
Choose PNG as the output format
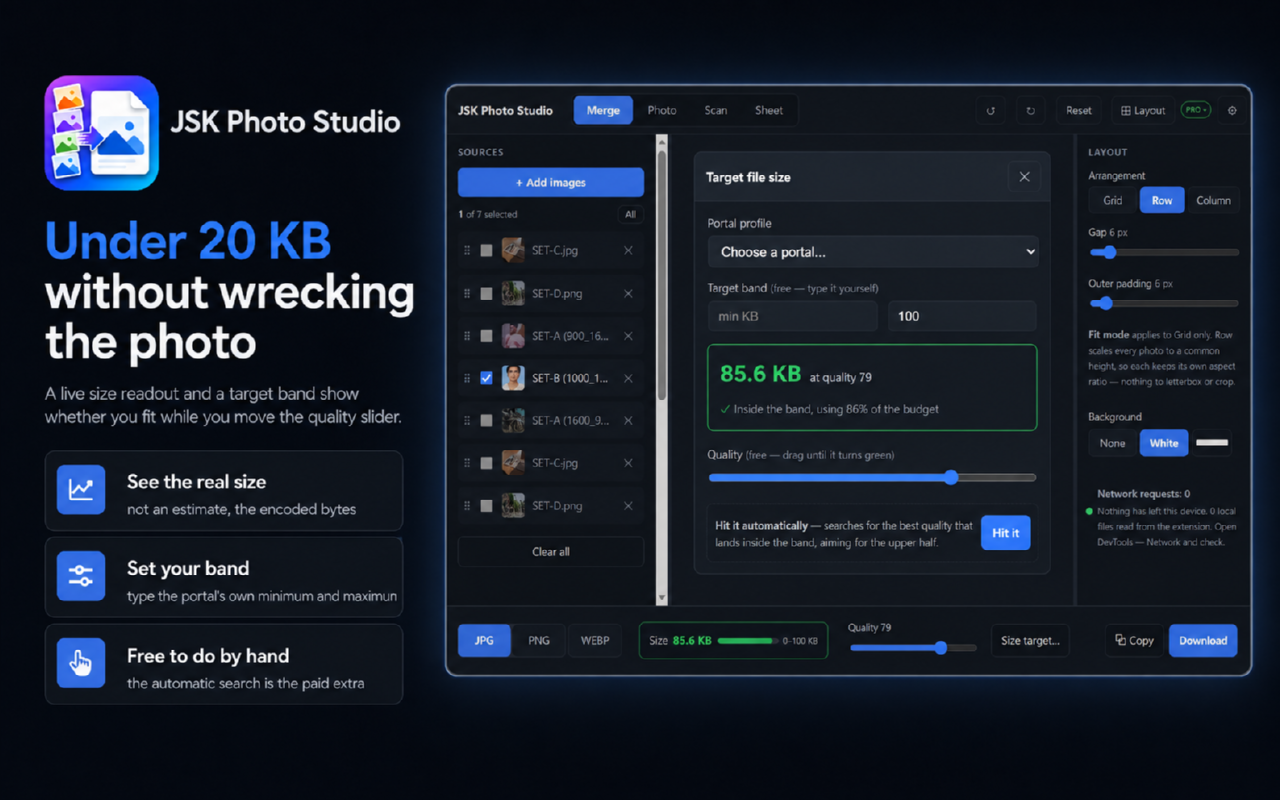point(539,641)
